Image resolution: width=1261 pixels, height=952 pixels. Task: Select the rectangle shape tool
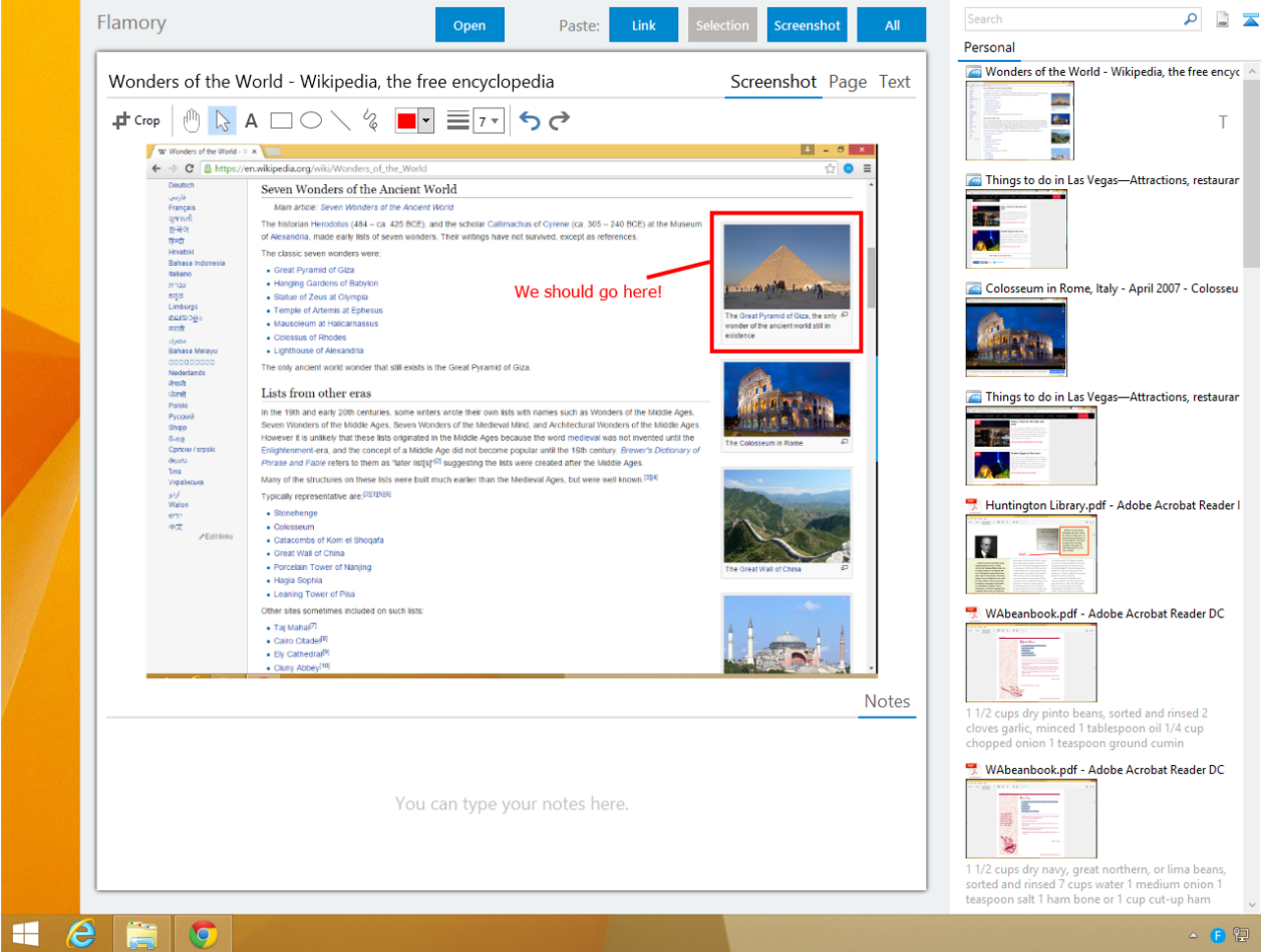pos(282,120)
